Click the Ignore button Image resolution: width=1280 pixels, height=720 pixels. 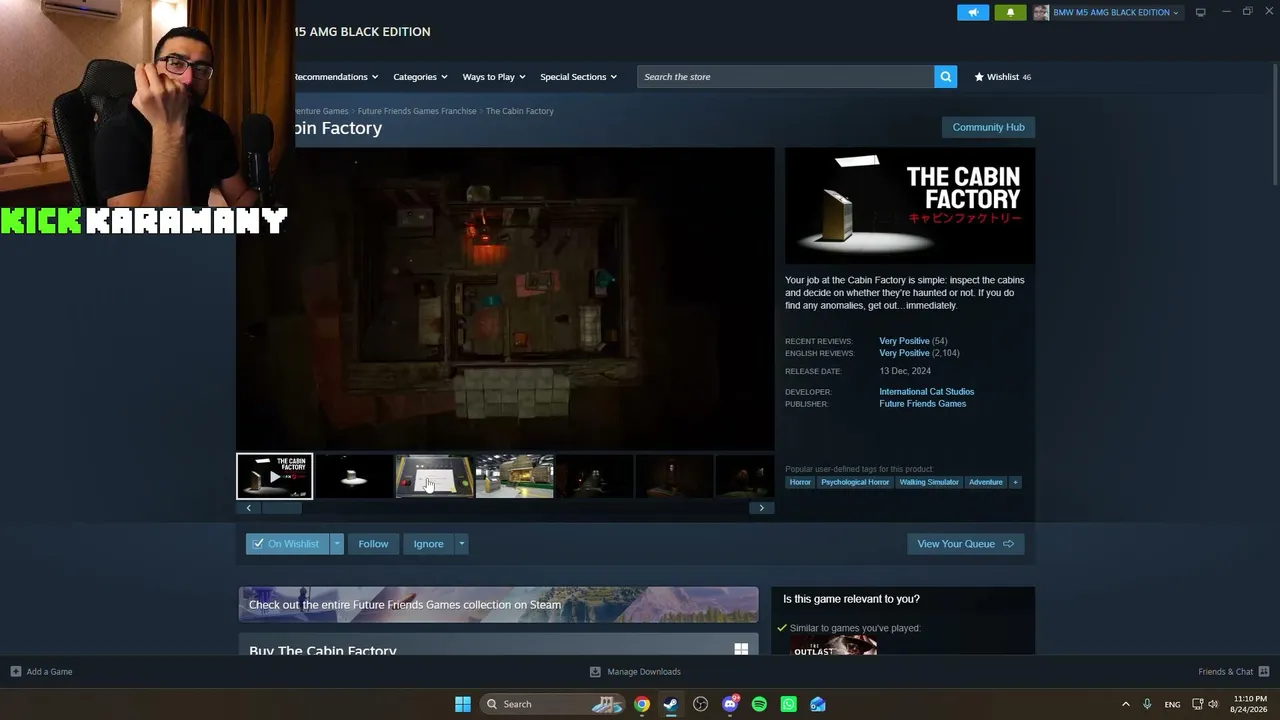point(428,544)
